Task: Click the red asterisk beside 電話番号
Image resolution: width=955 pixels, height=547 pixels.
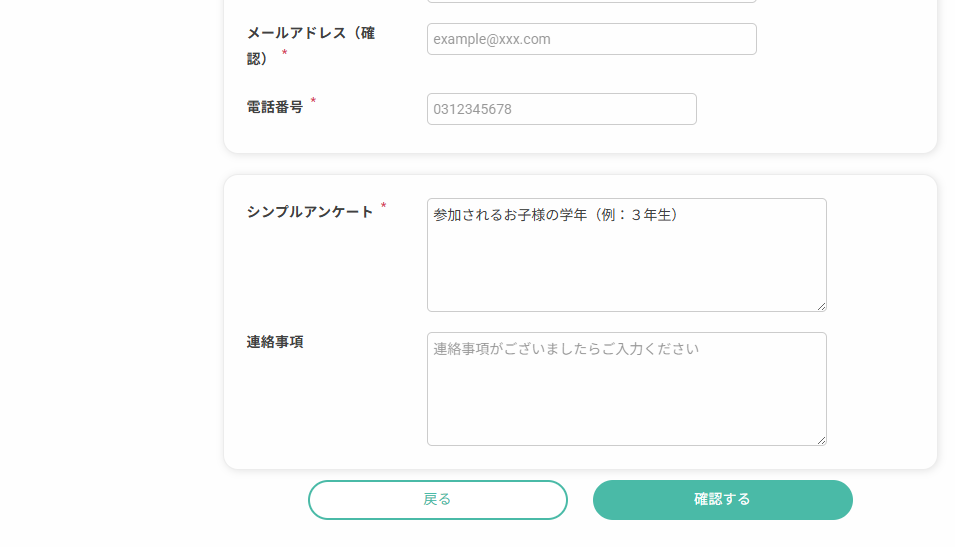Action: tap(313, 102)
